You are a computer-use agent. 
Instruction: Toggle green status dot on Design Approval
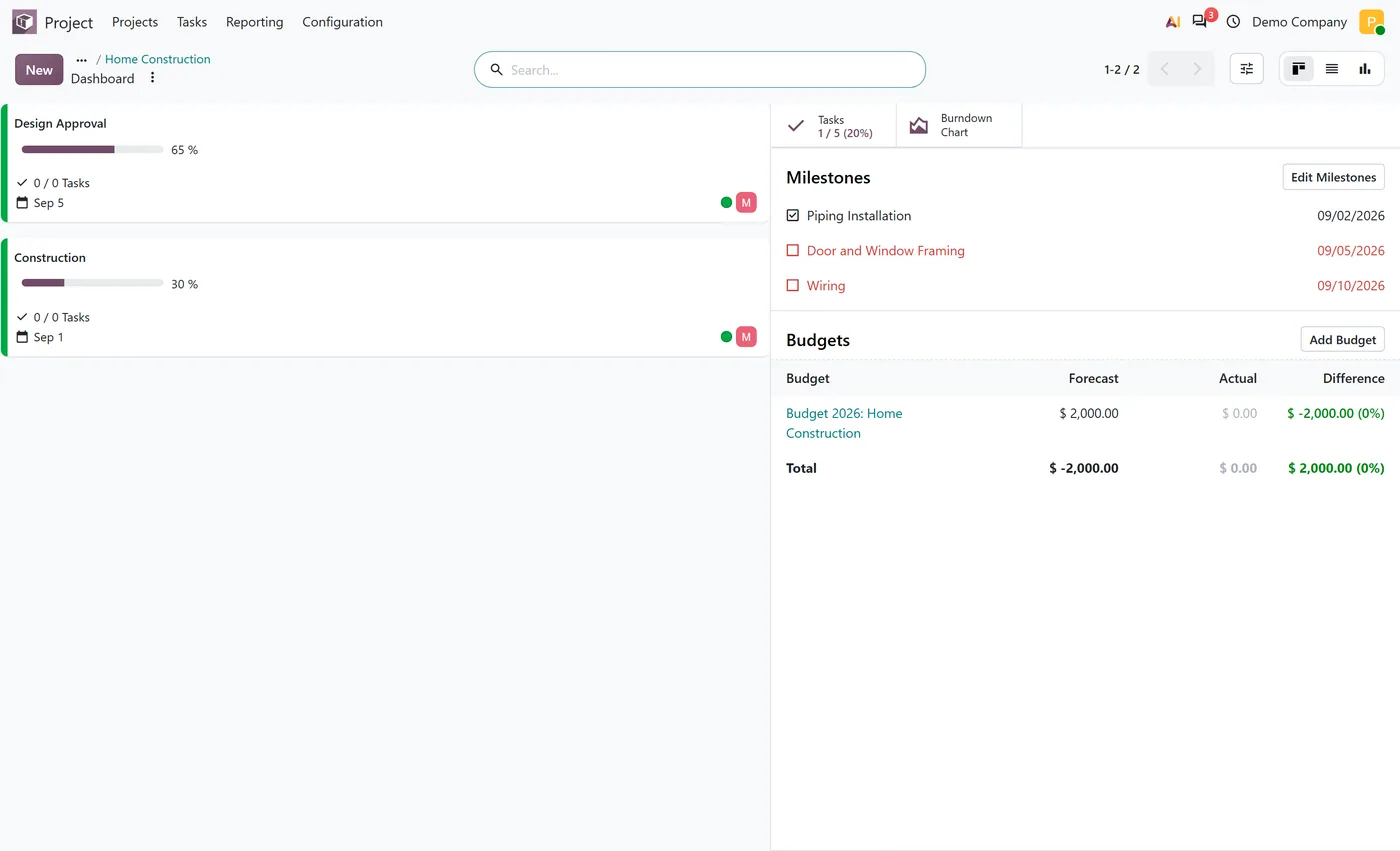click(x=726, y=202)
